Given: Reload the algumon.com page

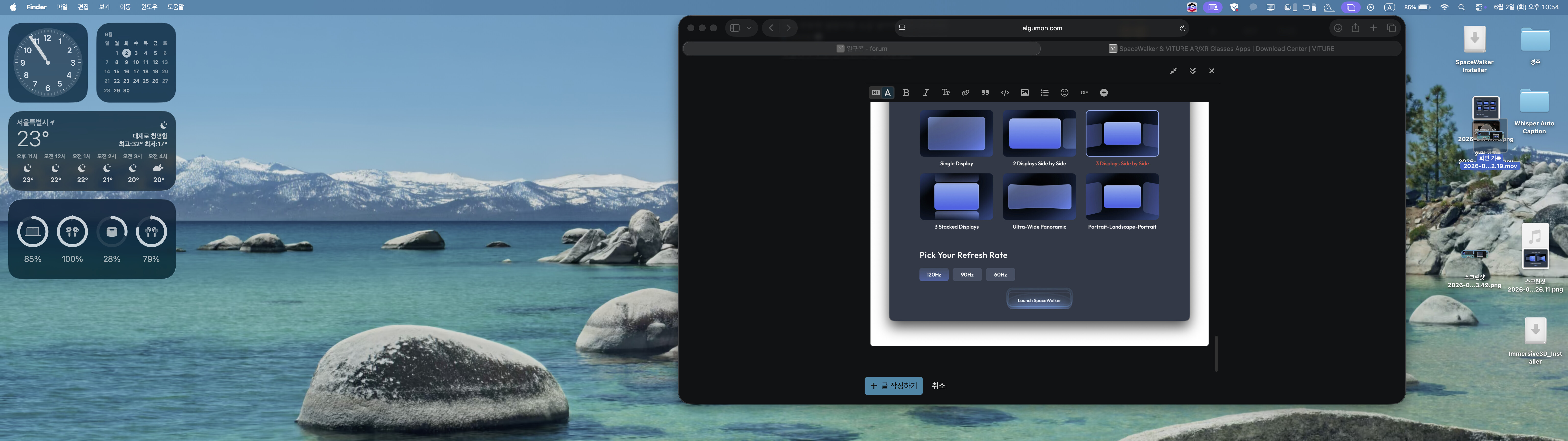Looking at the screenshot, I should tap(1182, 28).
